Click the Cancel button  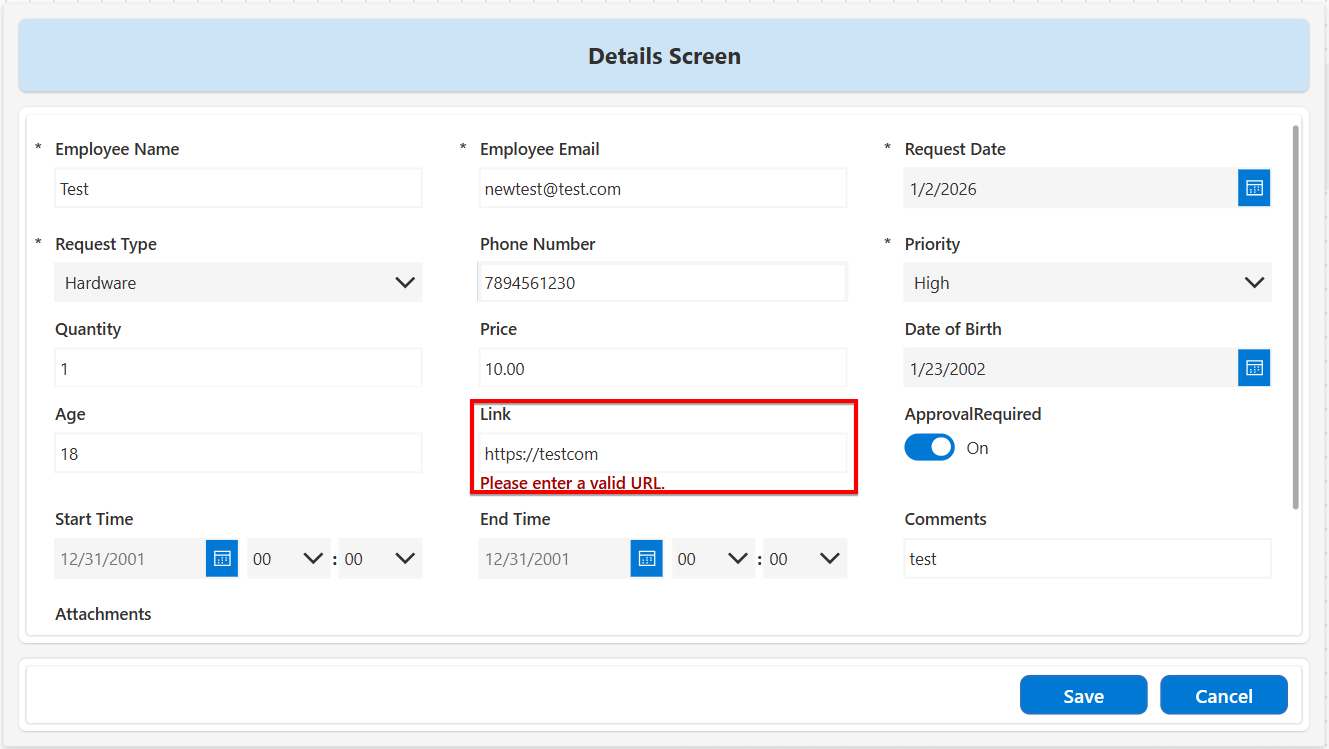1223,696
